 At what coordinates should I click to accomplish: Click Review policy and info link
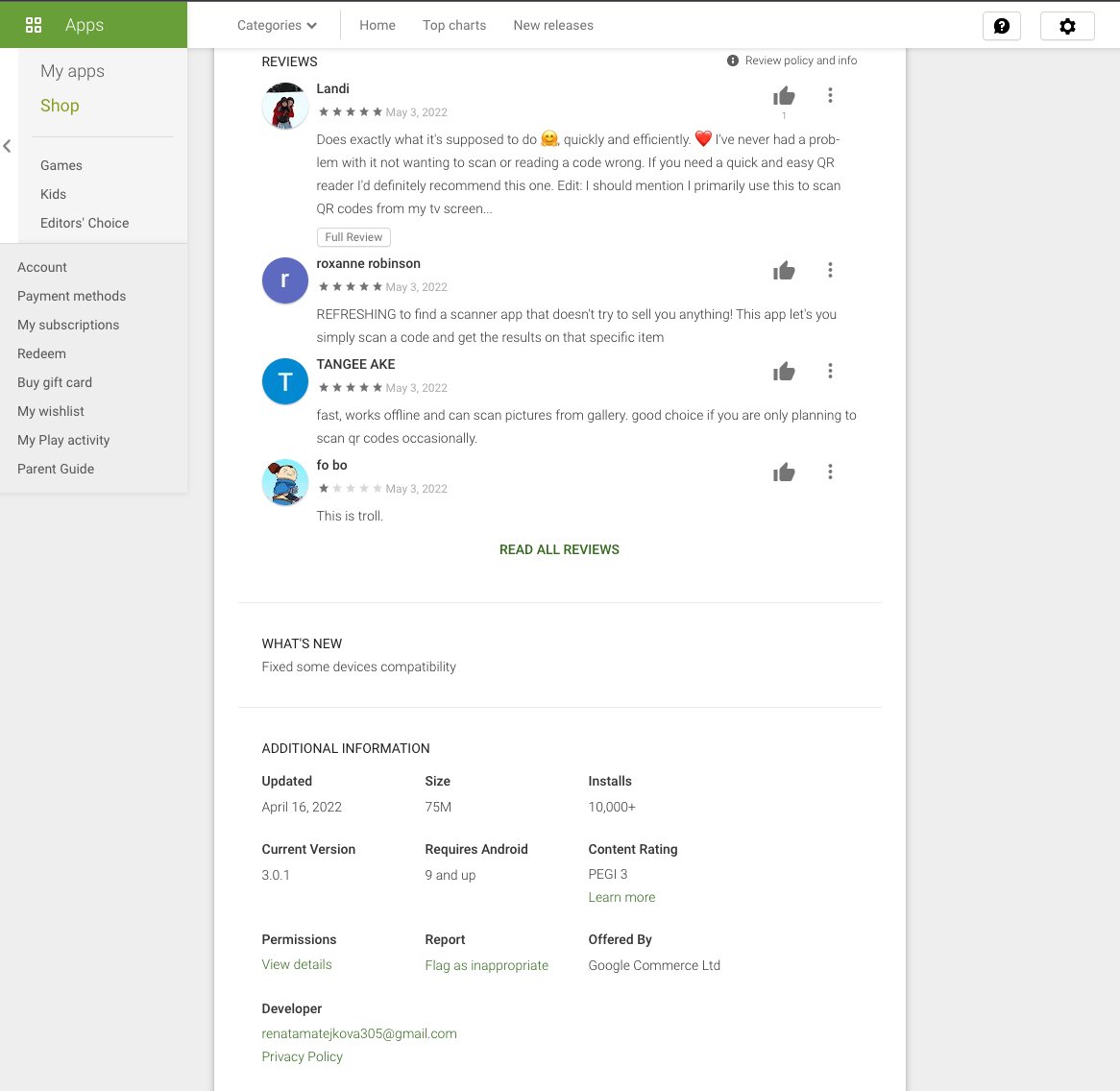tap(801, 61)
